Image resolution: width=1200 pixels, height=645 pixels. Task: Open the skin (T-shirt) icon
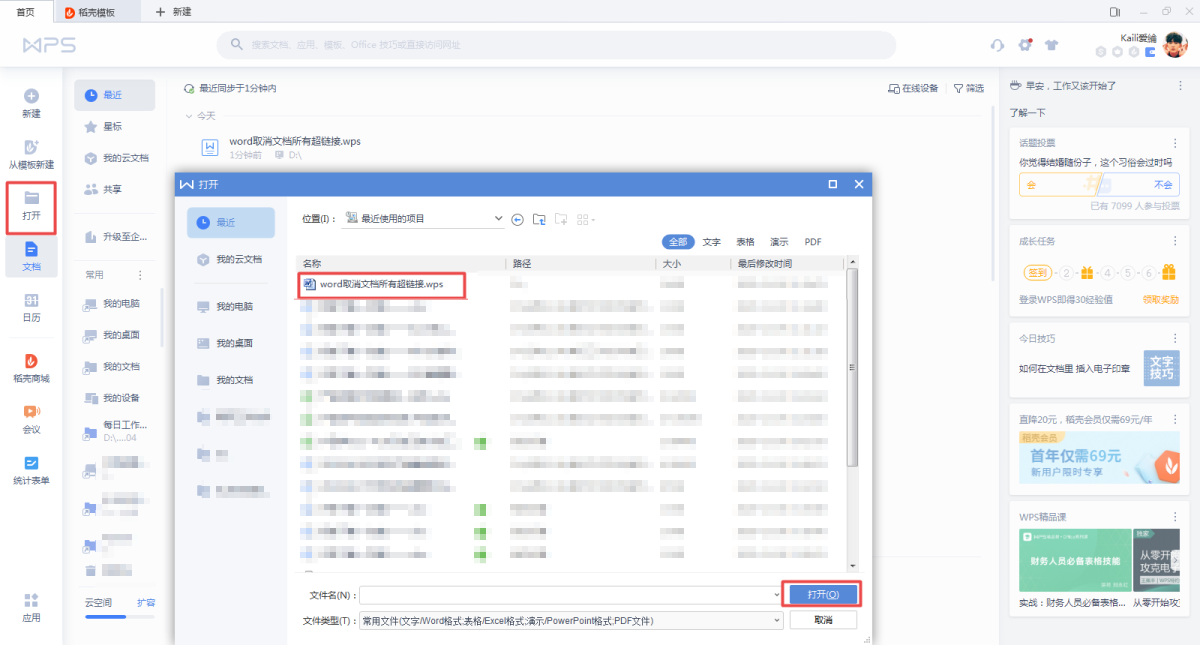[x=1051, y=45]
